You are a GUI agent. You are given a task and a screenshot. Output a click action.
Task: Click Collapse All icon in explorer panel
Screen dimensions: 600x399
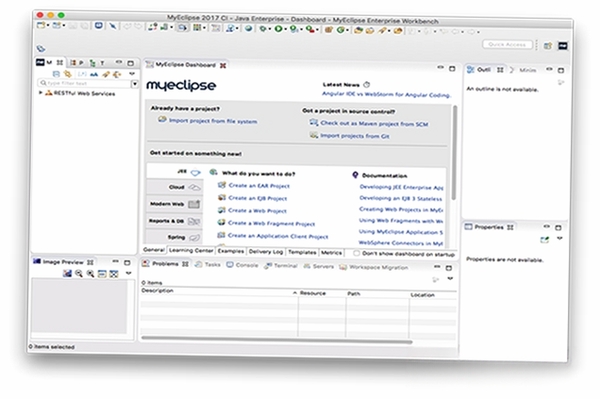point(56,73)
